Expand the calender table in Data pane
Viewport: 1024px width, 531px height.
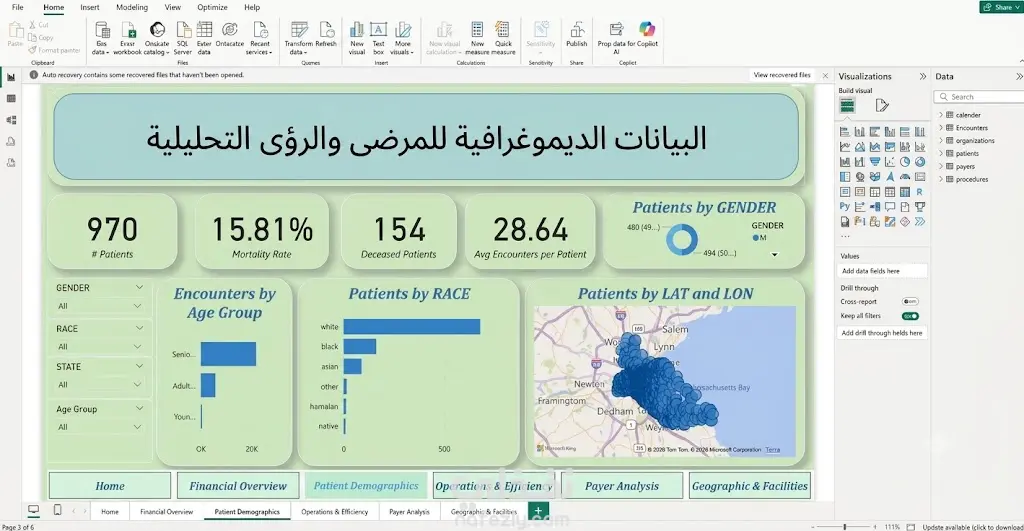click(x=941, y=115)
